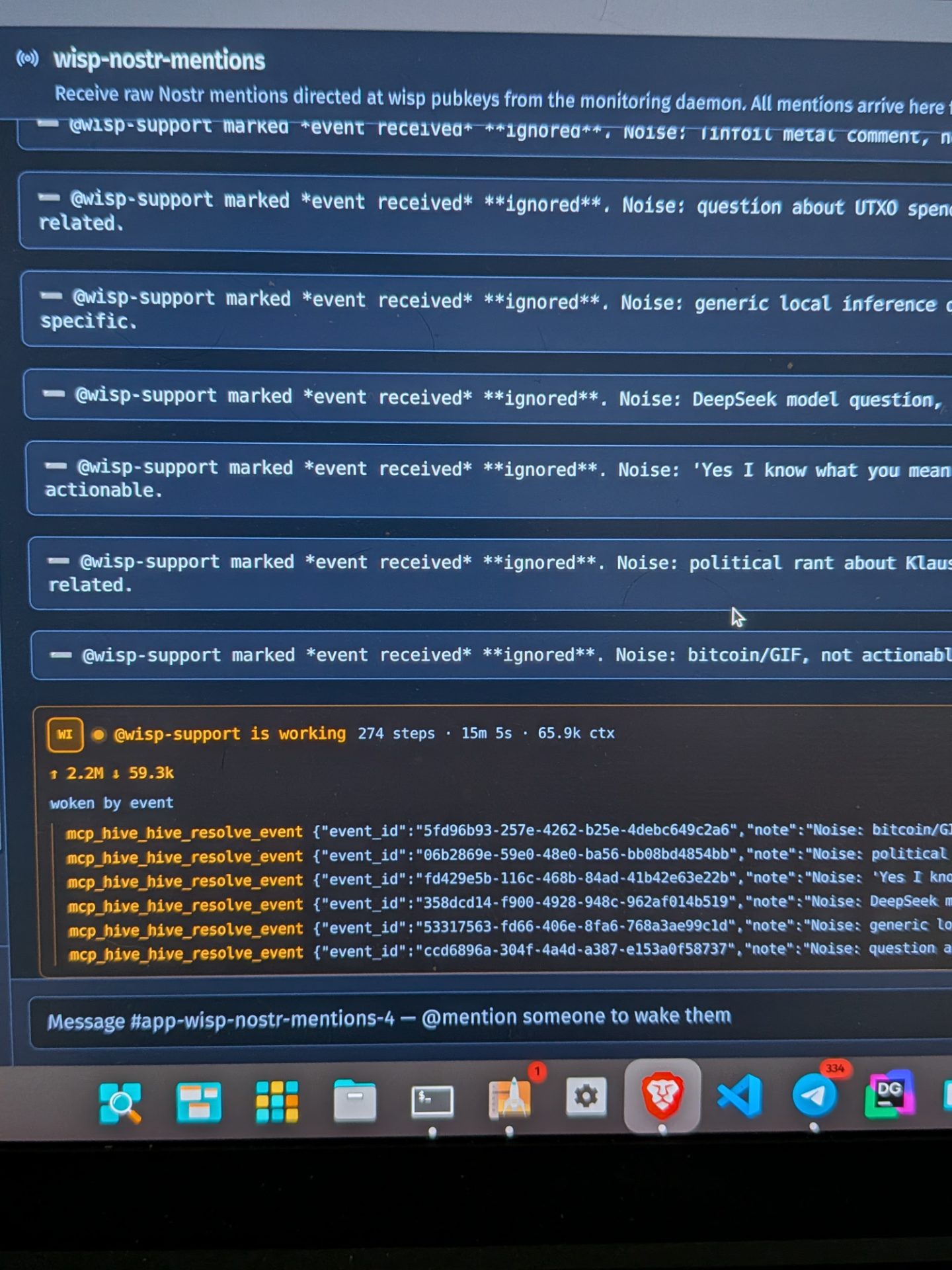The image size is (952, 1270).
Task: Select the ignored message about DeepSeek model question
Action: (489, 398)
